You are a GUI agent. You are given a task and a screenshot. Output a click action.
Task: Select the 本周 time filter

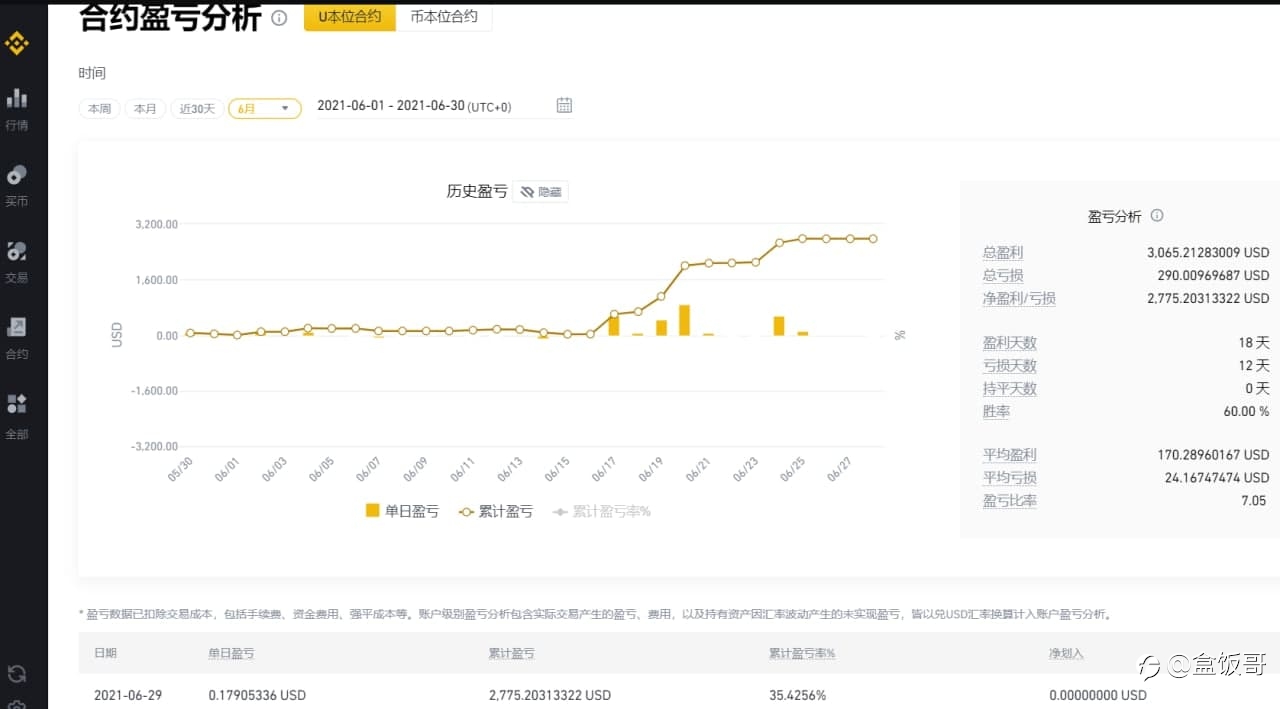point(100,109)
